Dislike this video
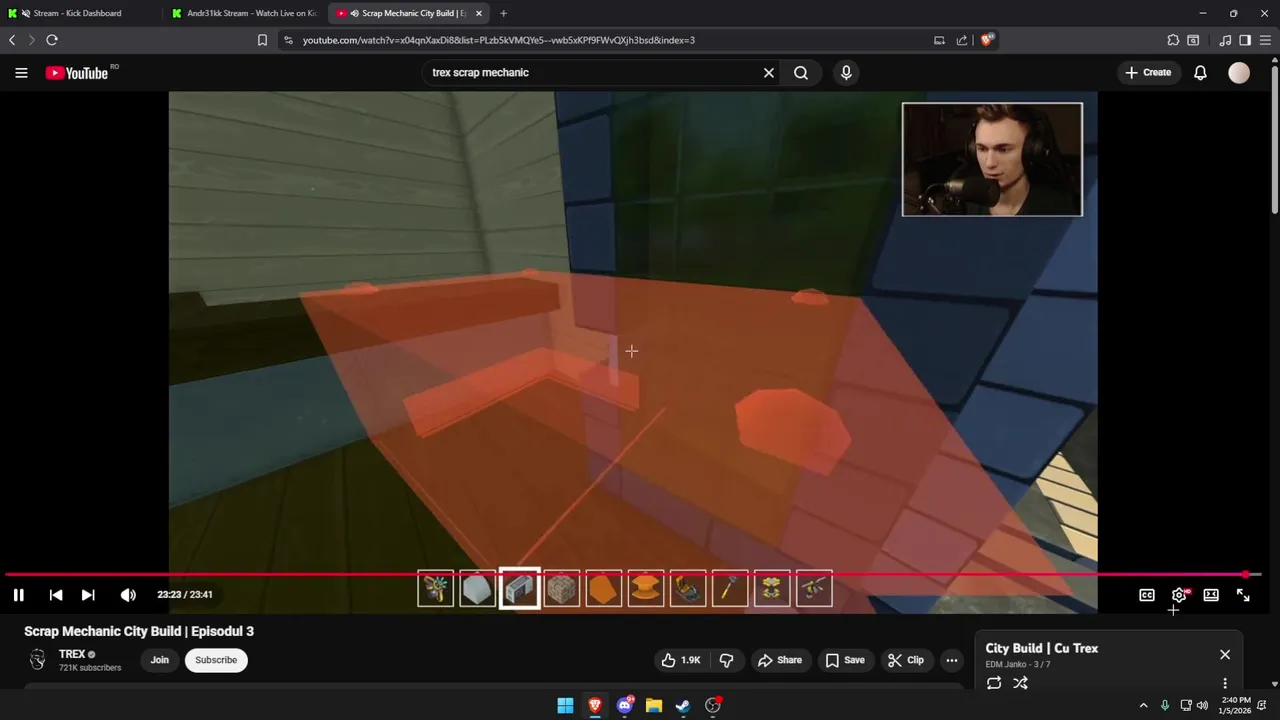The width and height of the screenshot is (1280, 720). pyautogui.click(x=727, y=660)
